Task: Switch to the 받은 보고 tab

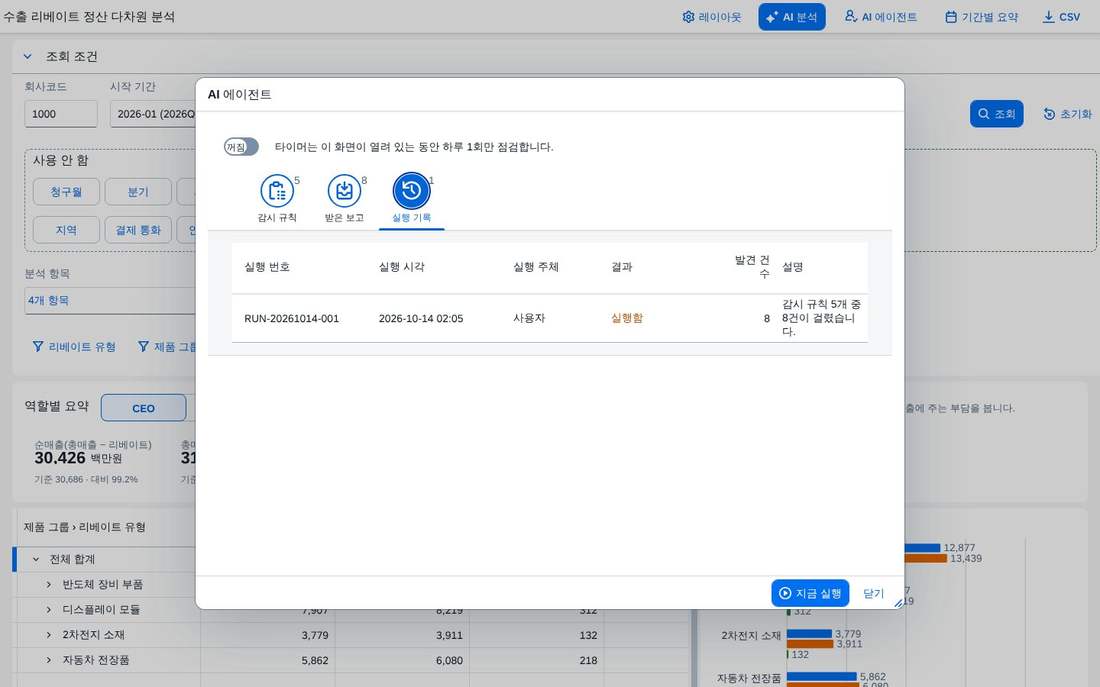Action: pyautogui.click(x=344, y=199)
